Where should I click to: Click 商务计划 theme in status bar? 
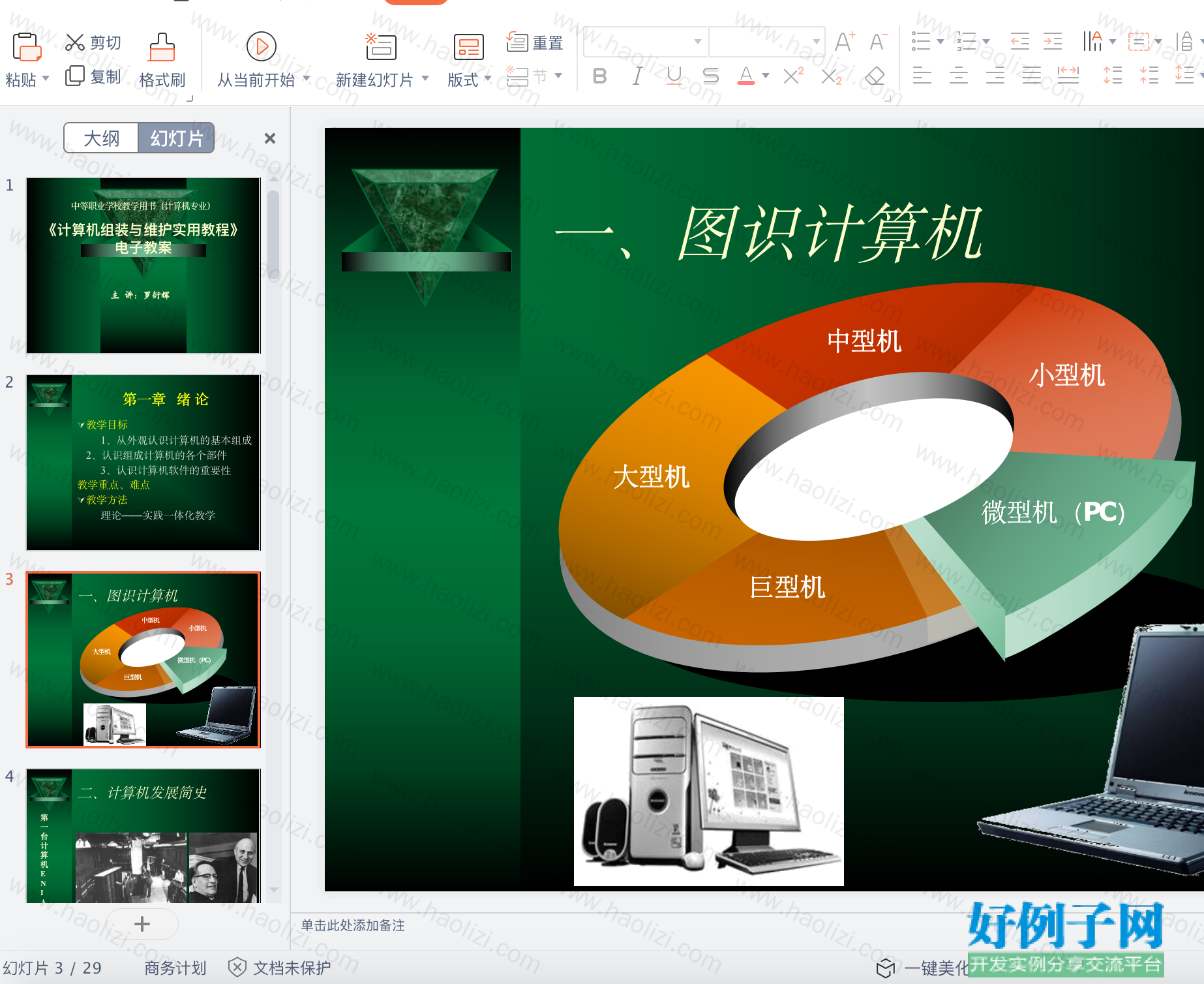pos(175,968)
